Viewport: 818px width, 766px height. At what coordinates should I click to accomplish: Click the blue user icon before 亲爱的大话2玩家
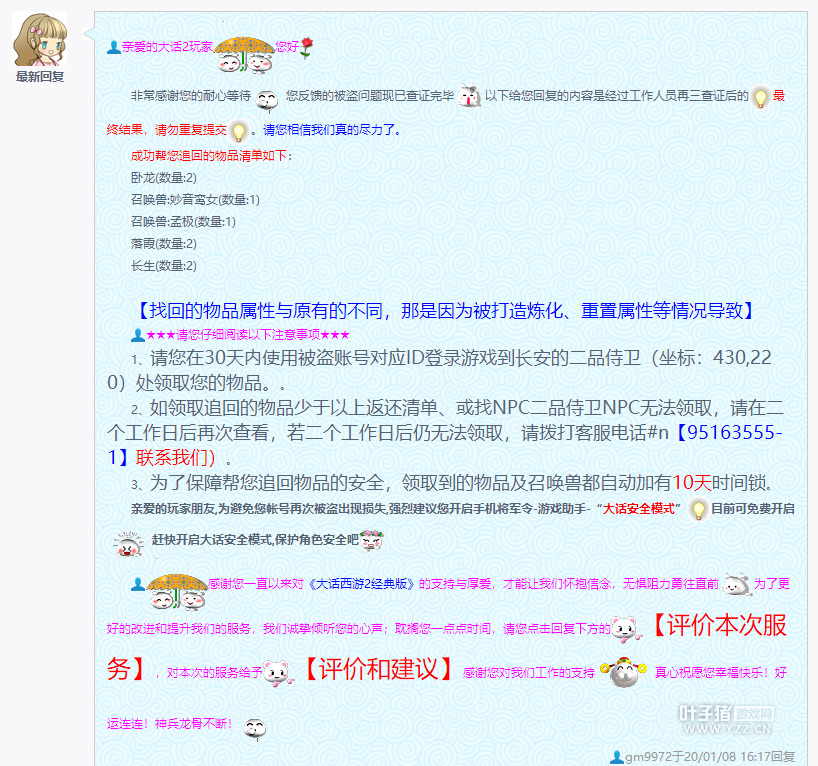pos(113,46)
